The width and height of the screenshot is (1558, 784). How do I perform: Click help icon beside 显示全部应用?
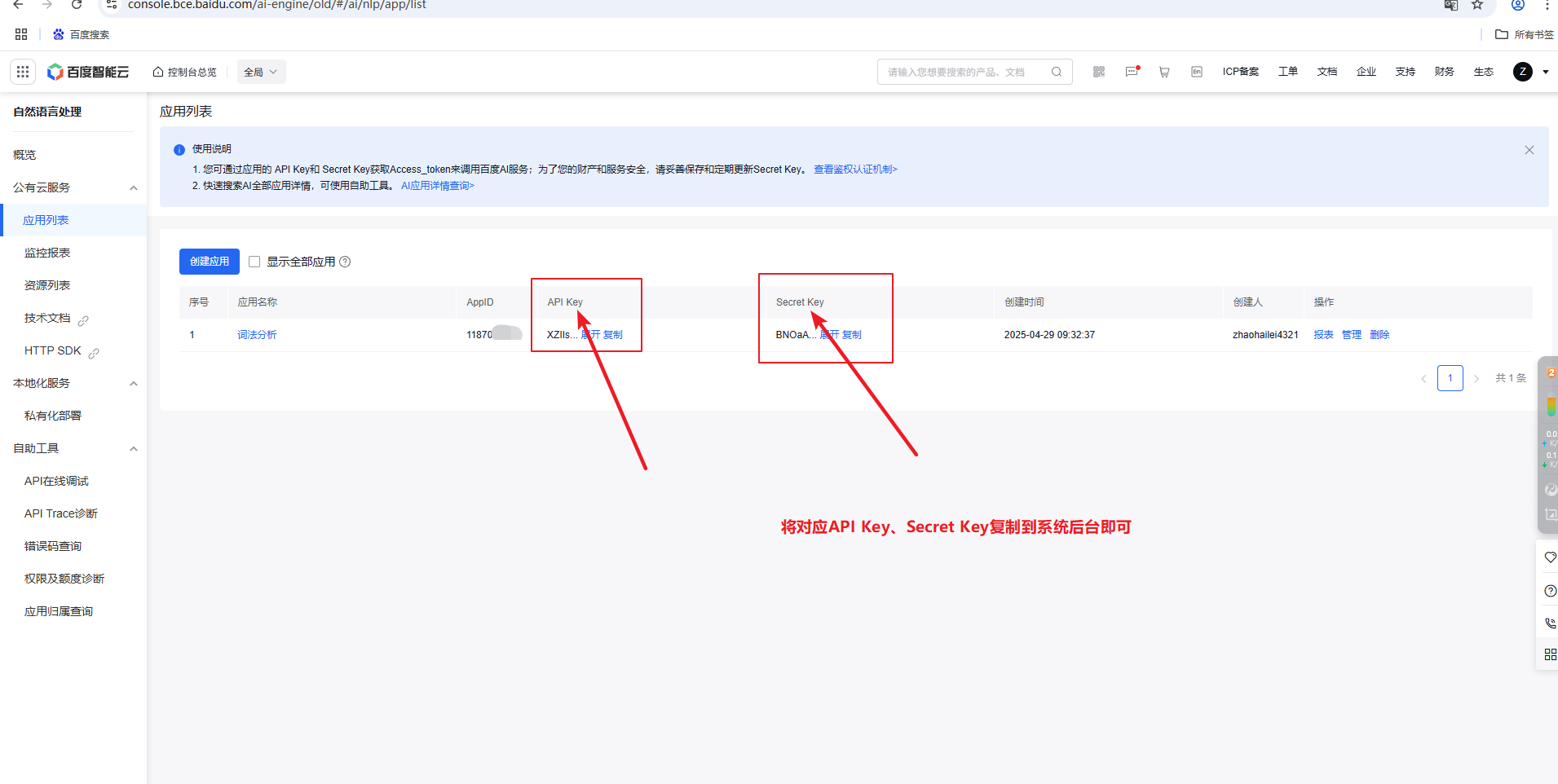click(x=345, y=262)
